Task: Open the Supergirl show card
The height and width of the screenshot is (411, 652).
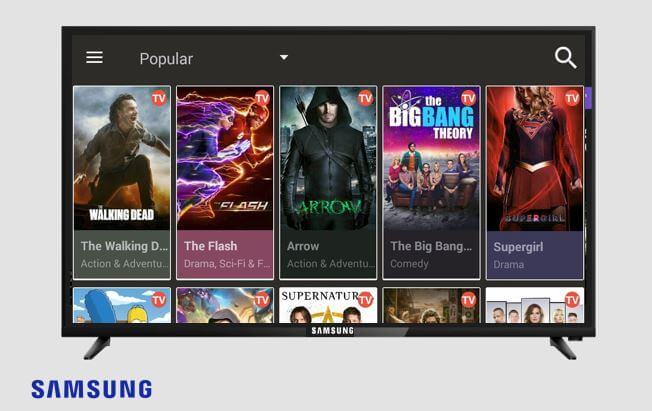Action: [535, 183]
